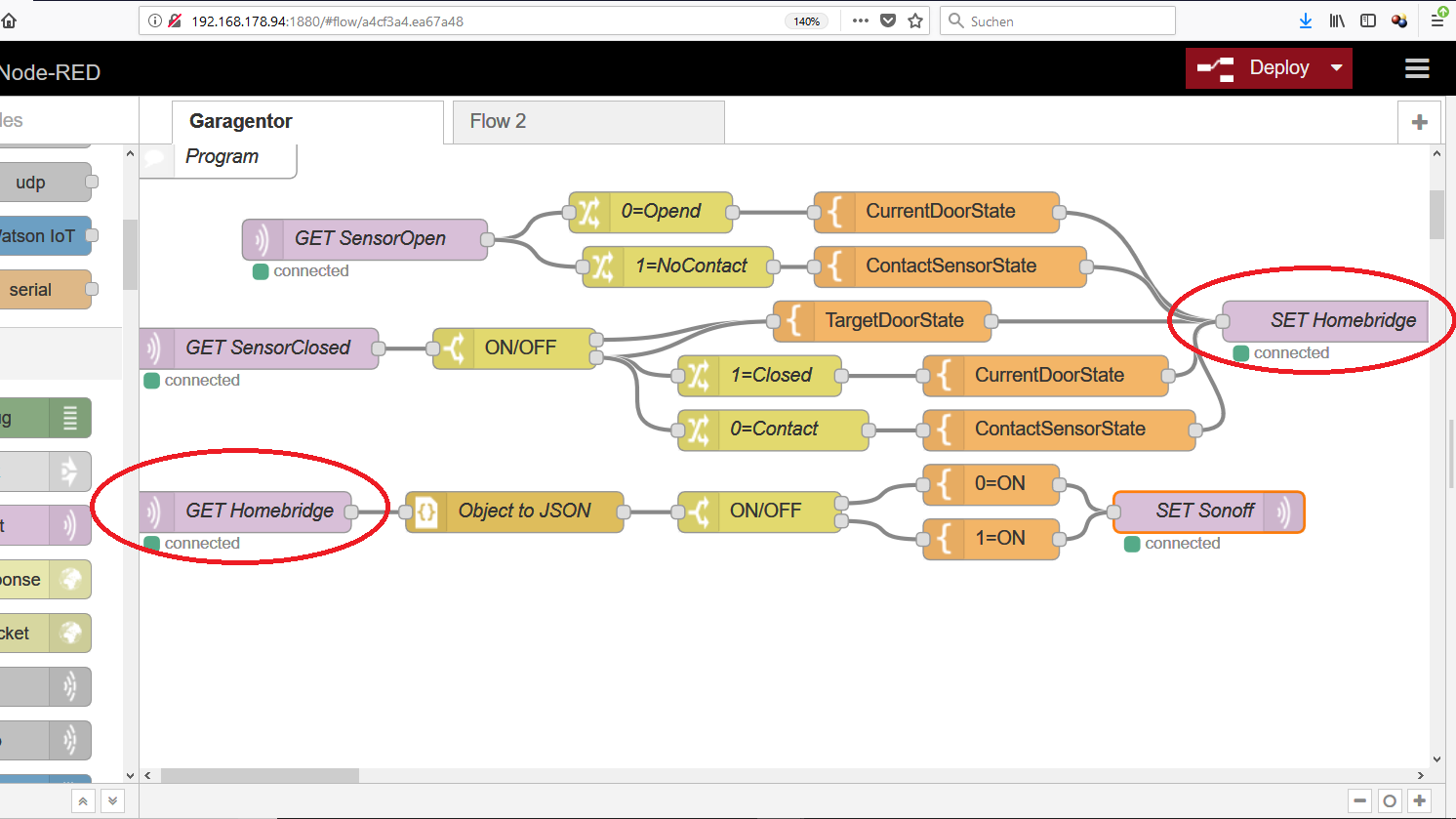Click the 140% zoom level indicator

click(806, 20)
